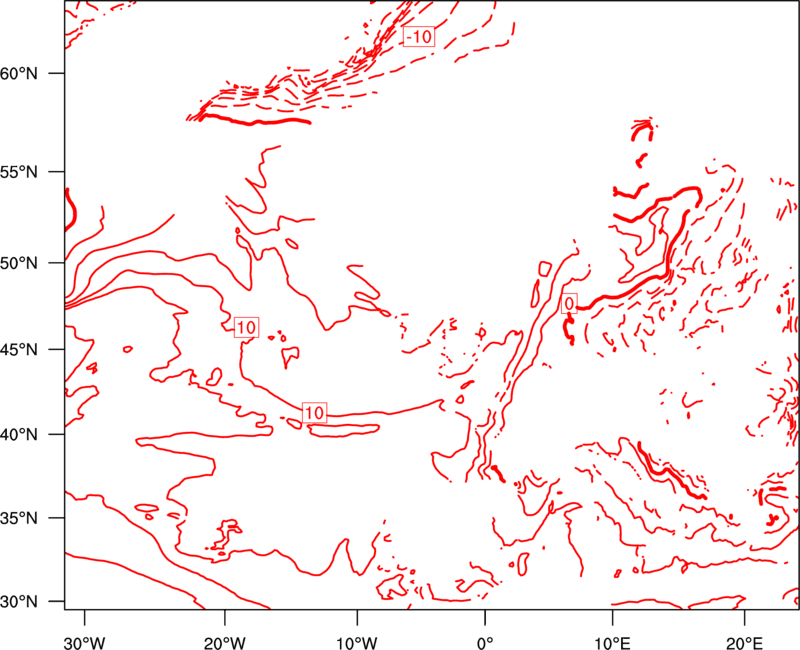Click the 60°N latitude axis label
800x650 pixels.
pyautogui.click(x=19, y=74)
